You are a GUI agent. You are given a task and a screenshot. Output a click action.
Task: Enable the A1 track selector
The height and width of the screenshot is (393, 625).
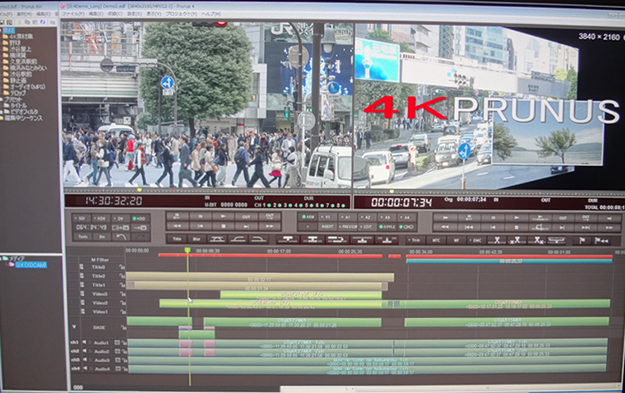pos(347,217)
